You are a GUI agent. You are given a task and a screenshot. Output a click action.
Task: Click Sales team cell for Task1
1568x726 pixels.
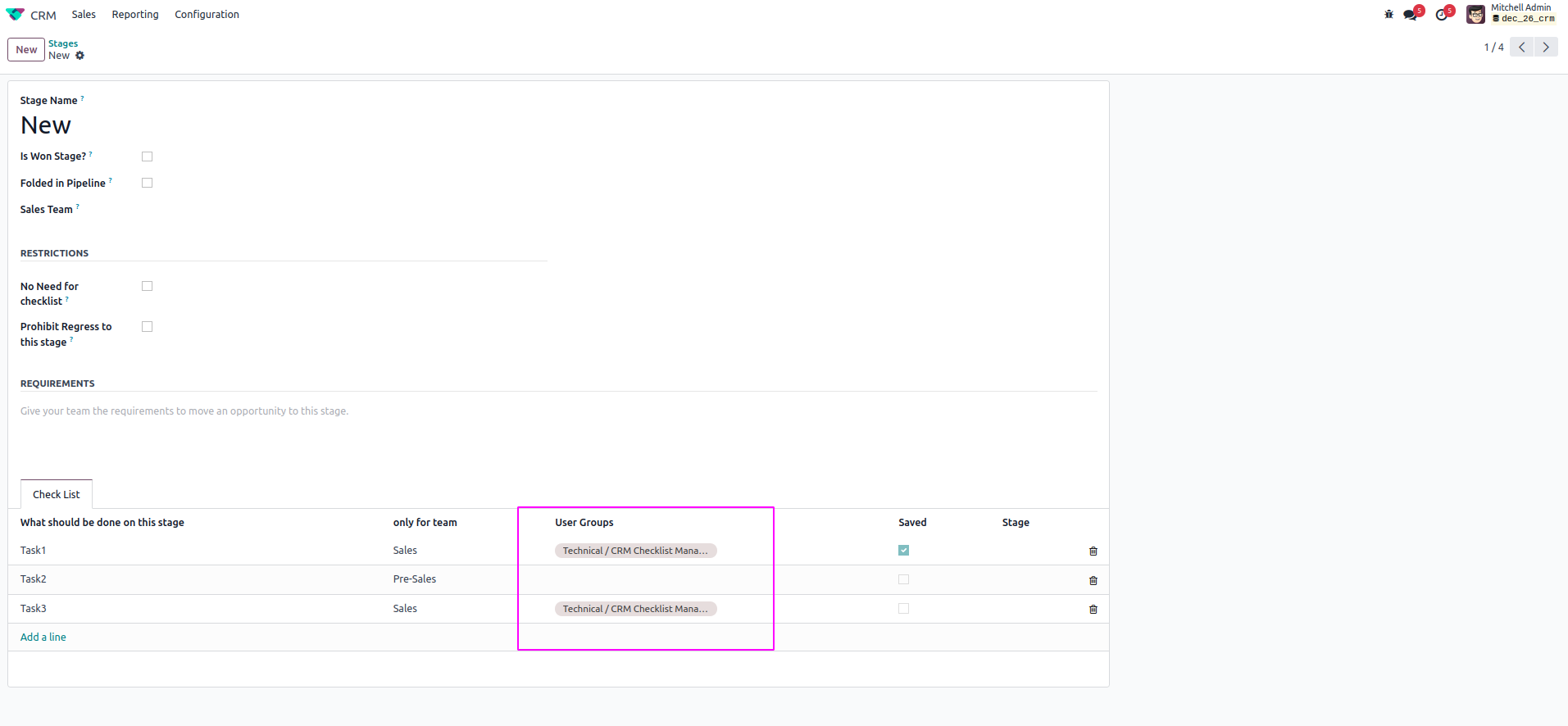[x=405, y=551]
